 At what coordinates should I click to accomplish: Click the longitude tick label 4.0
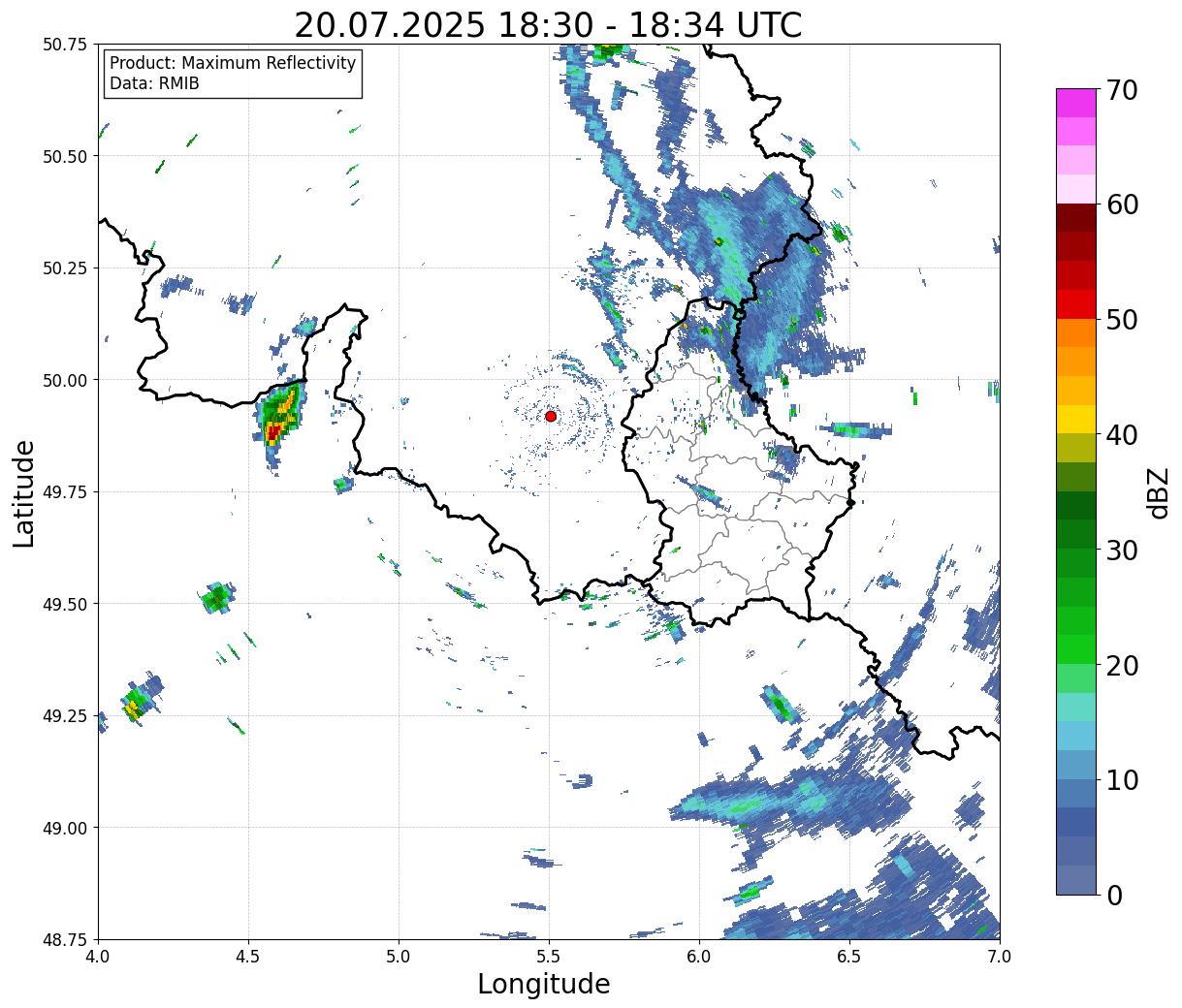[99, 957]
